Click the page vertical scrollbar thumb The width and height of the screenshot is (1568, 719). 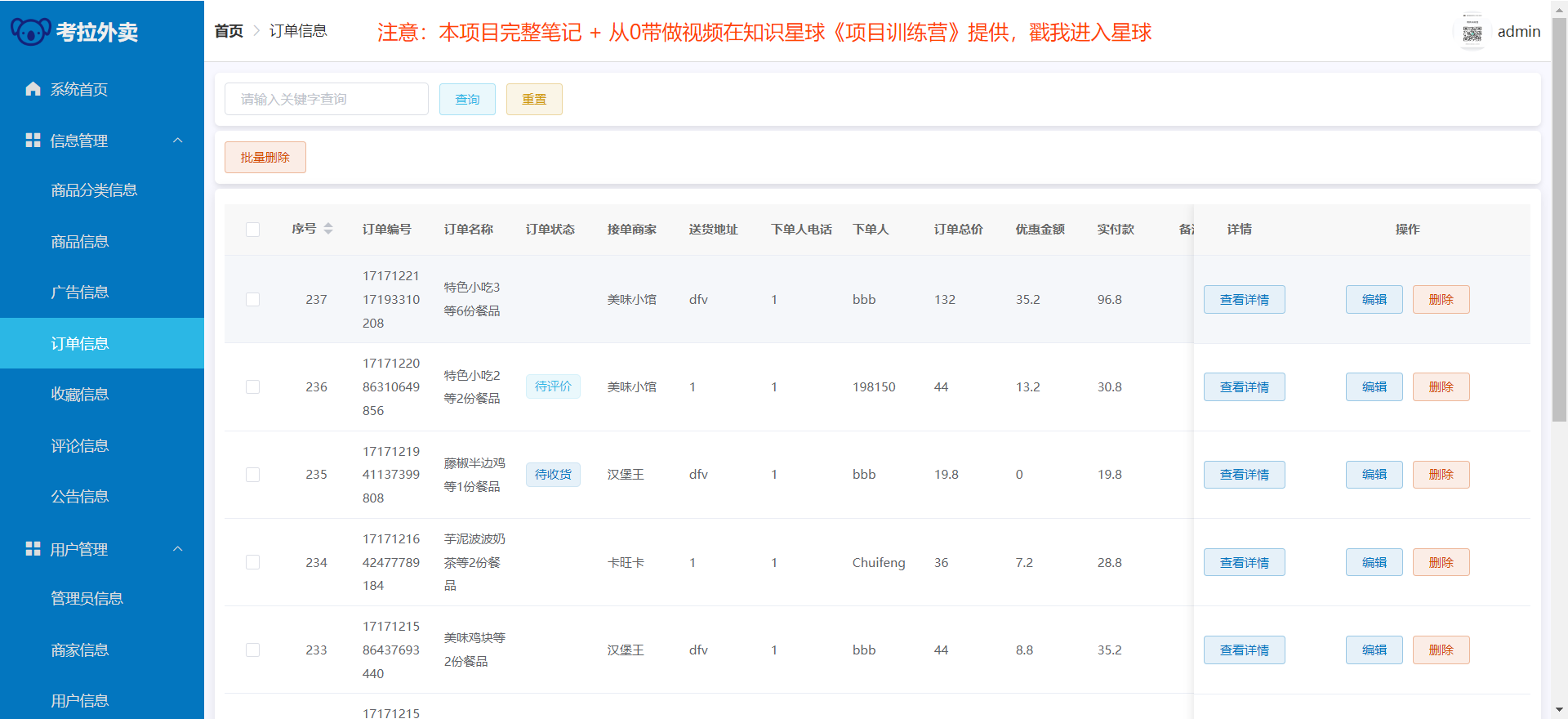[x=1559, y=219]
